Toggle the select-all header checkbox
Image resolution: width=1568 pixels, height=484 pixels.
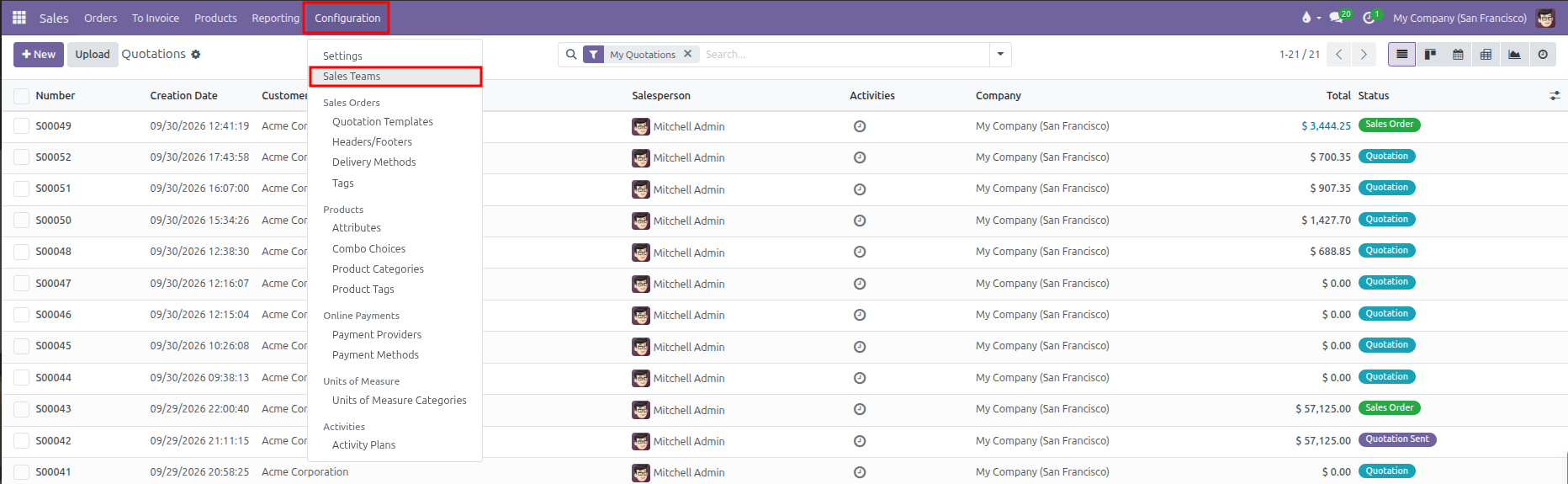[x=21, y=96]
